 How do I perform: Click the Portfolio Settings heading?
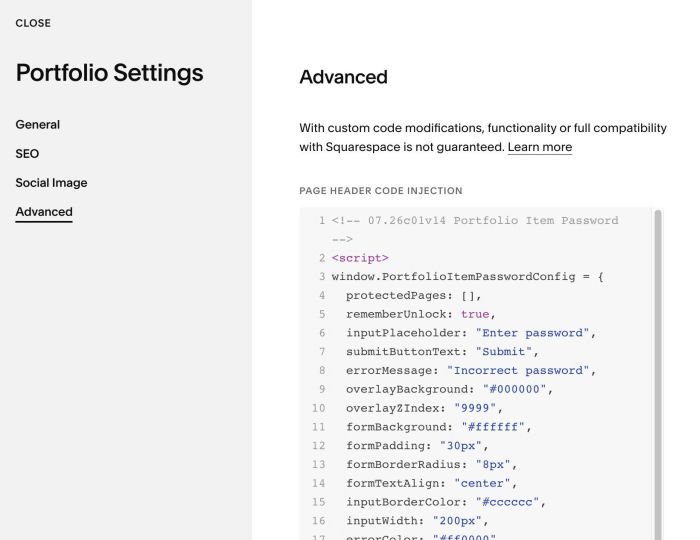pos(110,73)
